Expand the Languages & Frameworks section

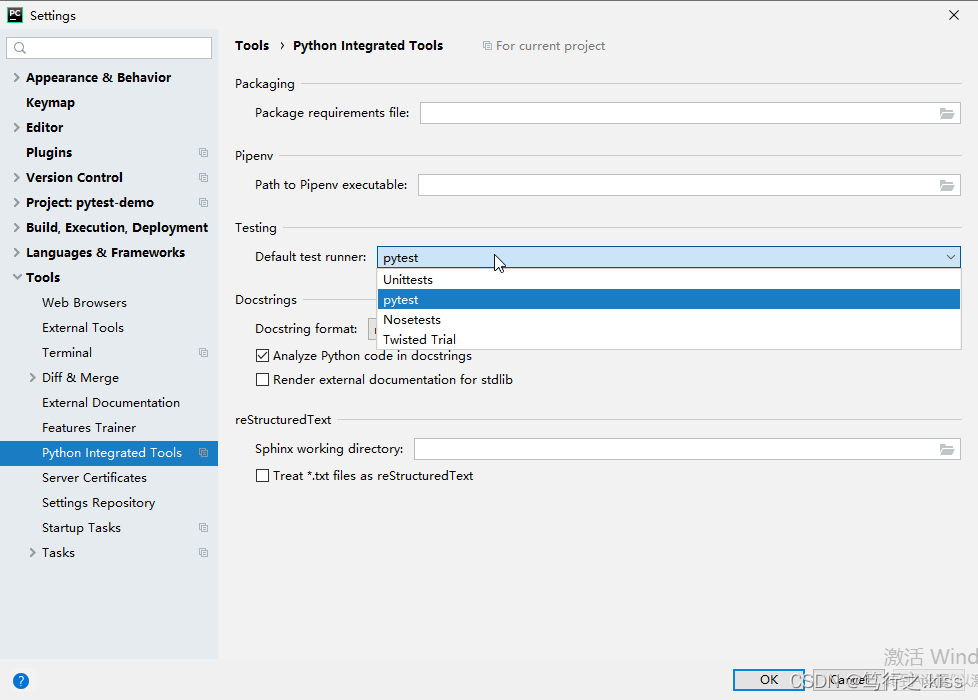pos(17,252)
